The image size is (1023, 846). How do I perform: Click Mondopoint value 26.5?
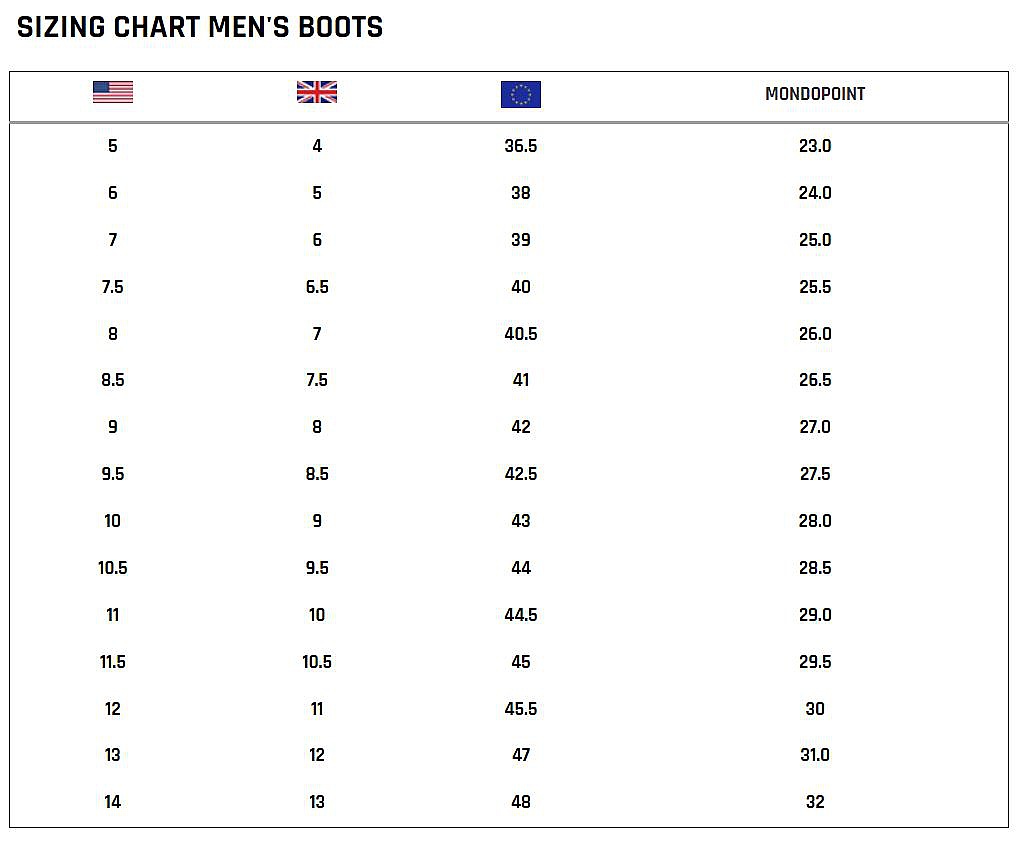coord(815,380)
